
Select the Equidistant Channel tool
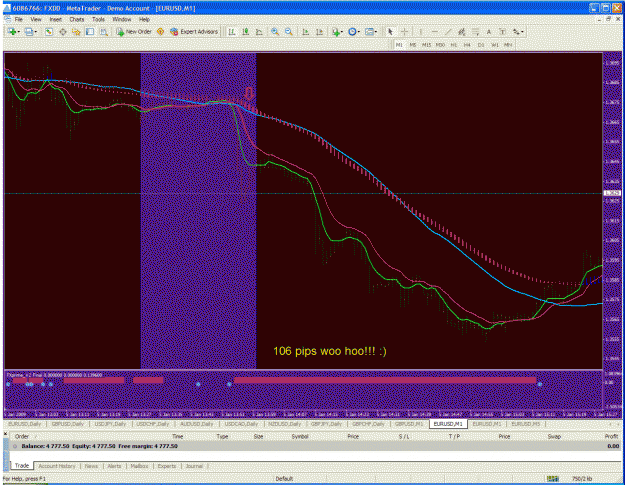(x=462, y=32)
